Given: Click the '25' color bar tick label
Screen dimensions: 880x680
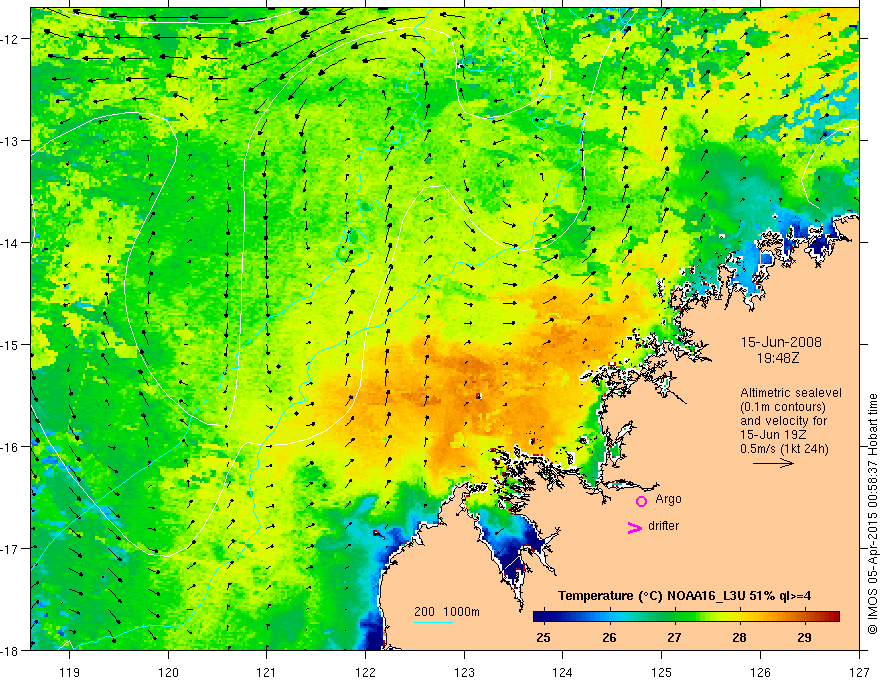Looking at the screenshot, I should coord(543,638).
